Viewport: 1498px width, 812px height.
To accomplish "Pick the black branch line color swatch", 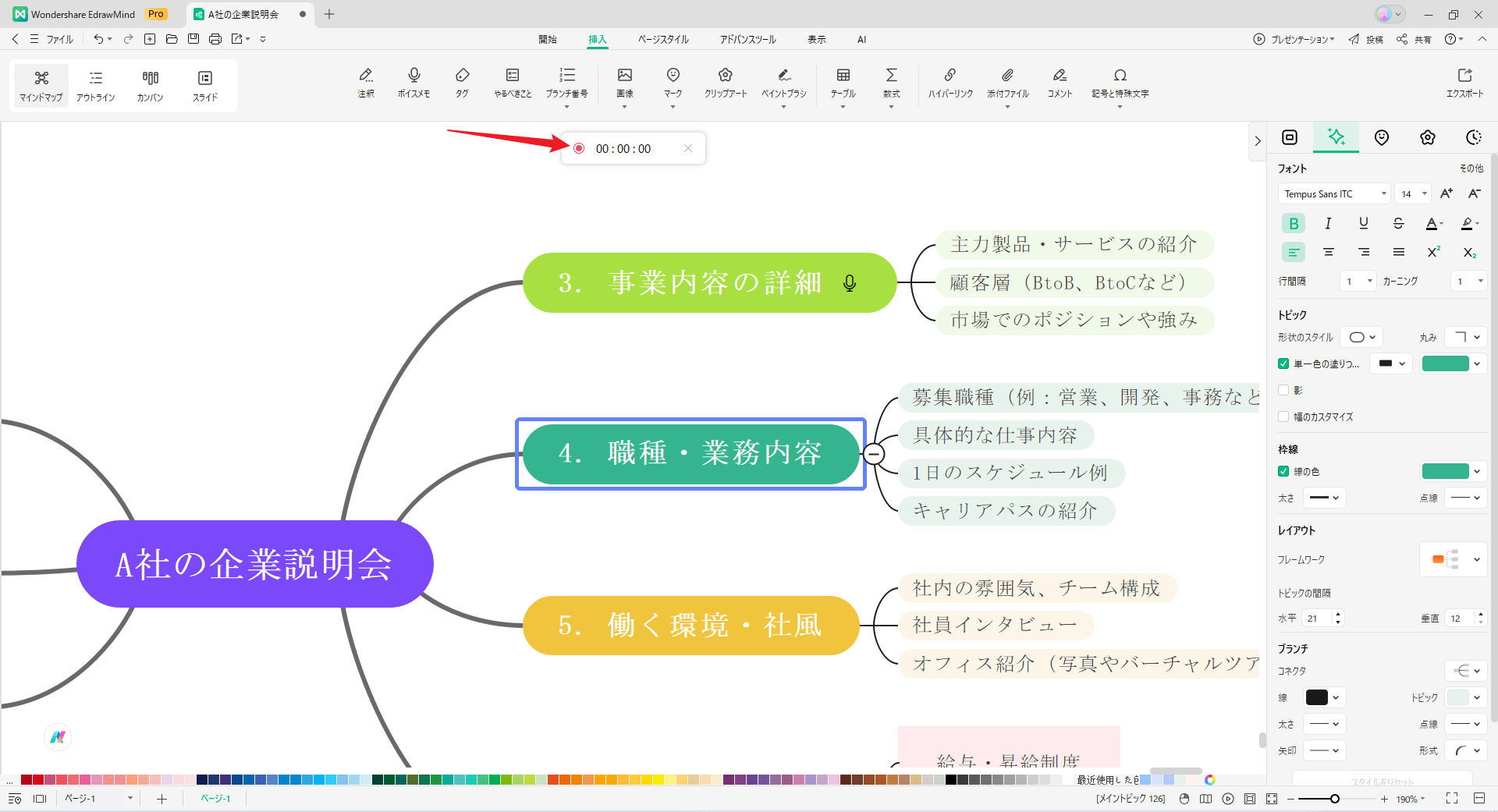I will [1316, 697].
